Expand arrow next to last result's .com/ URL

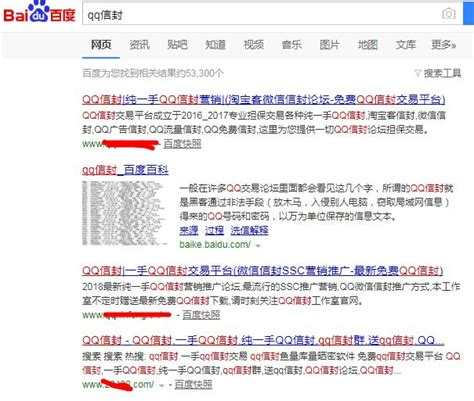point(162,386)
